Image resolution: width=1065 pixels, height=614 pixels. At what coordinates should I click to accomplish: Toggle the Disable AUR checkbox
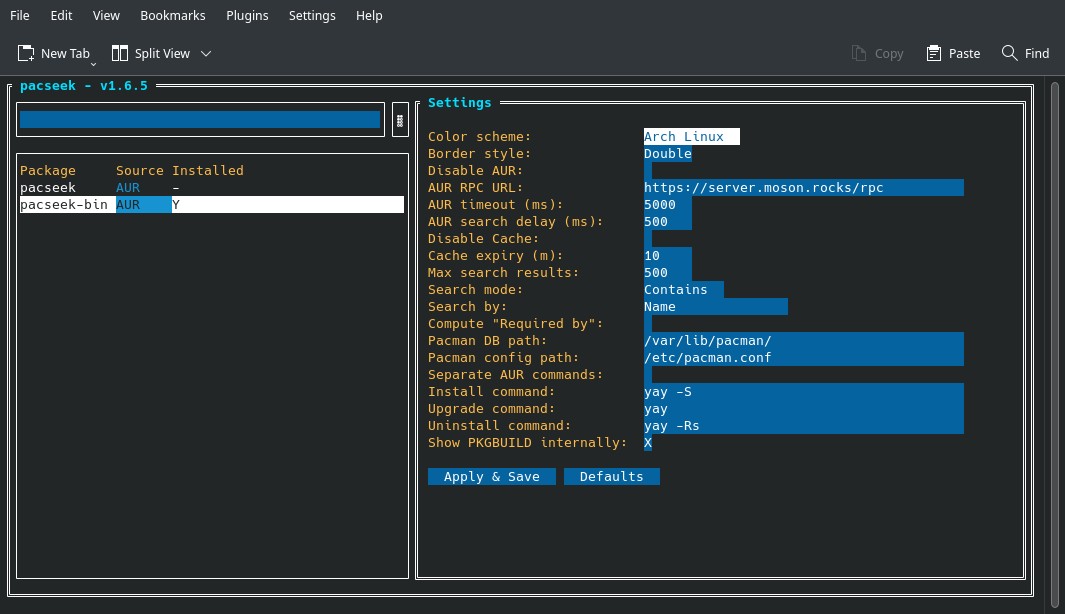(648, 170)
